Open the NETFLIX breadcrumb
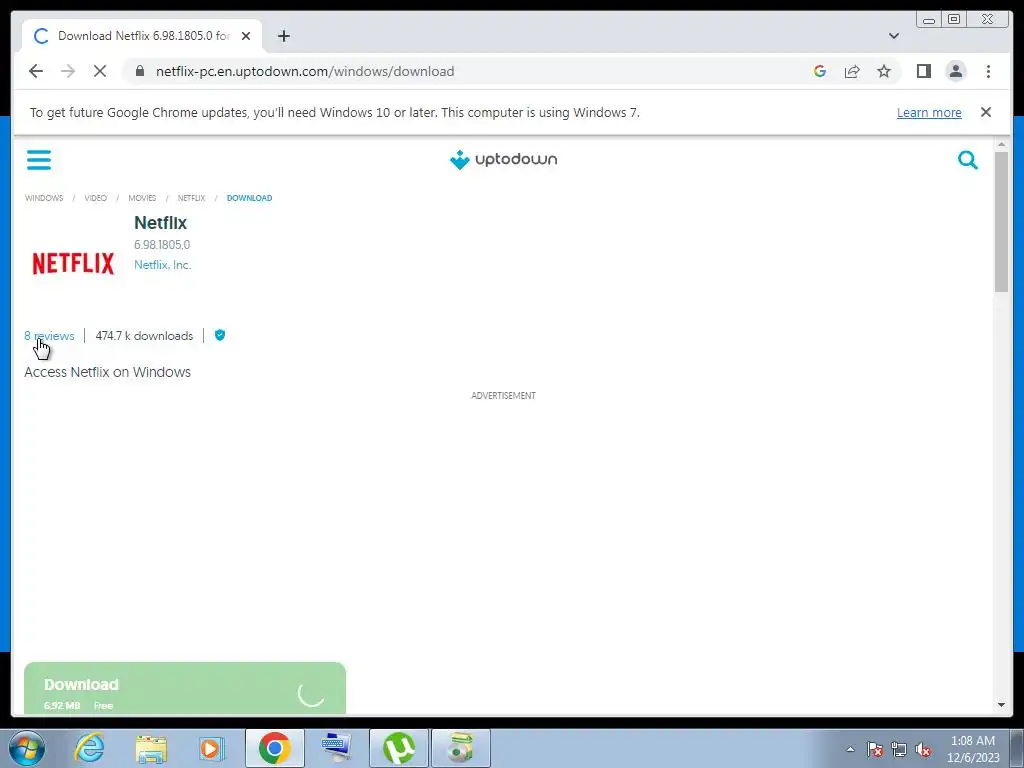The image size is (1024, 768). (x=191, y=198)
